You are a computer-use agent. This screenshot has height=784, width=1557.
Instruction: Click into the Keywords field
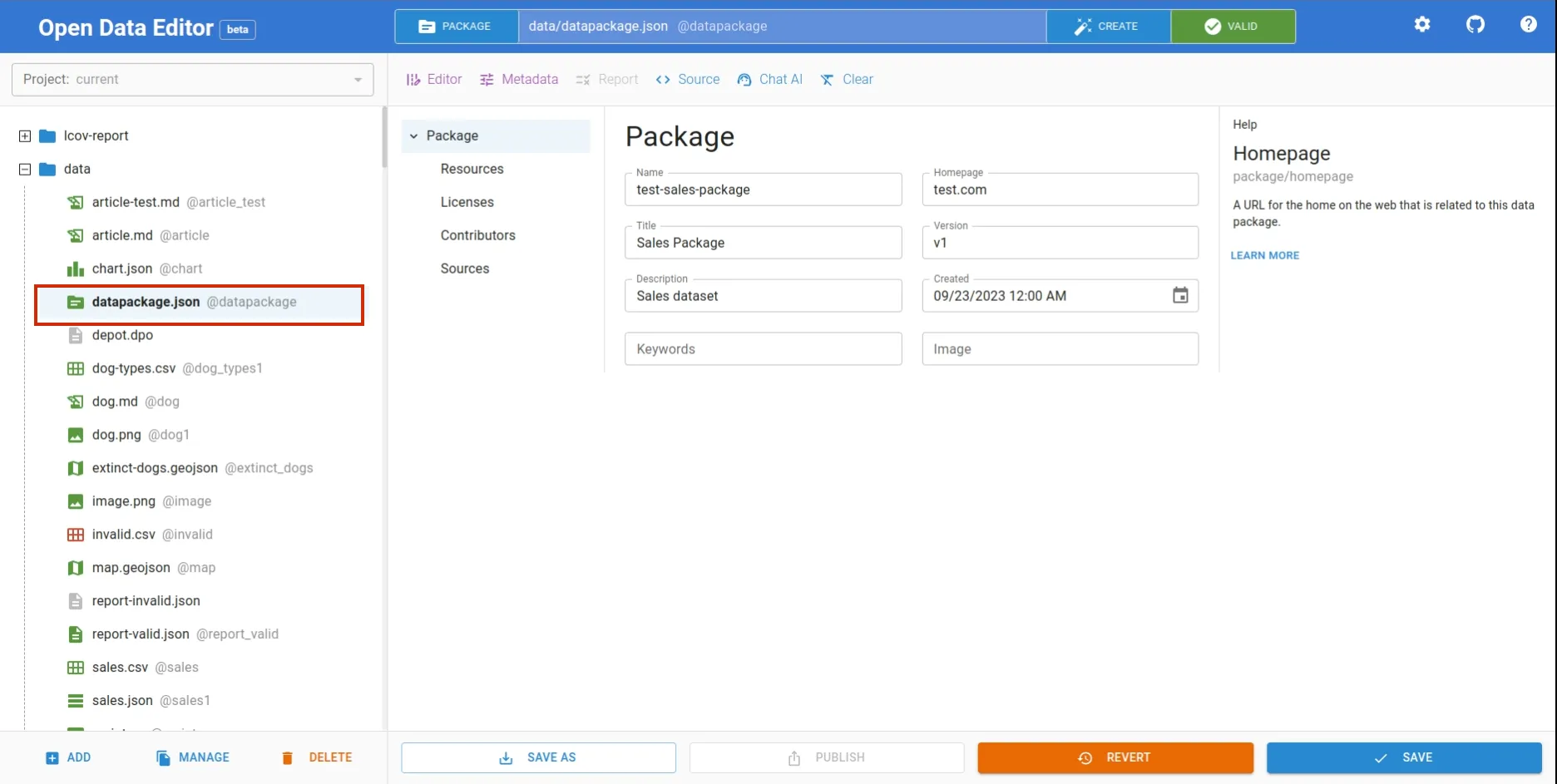pyautogui.click(x=763, y=349)
